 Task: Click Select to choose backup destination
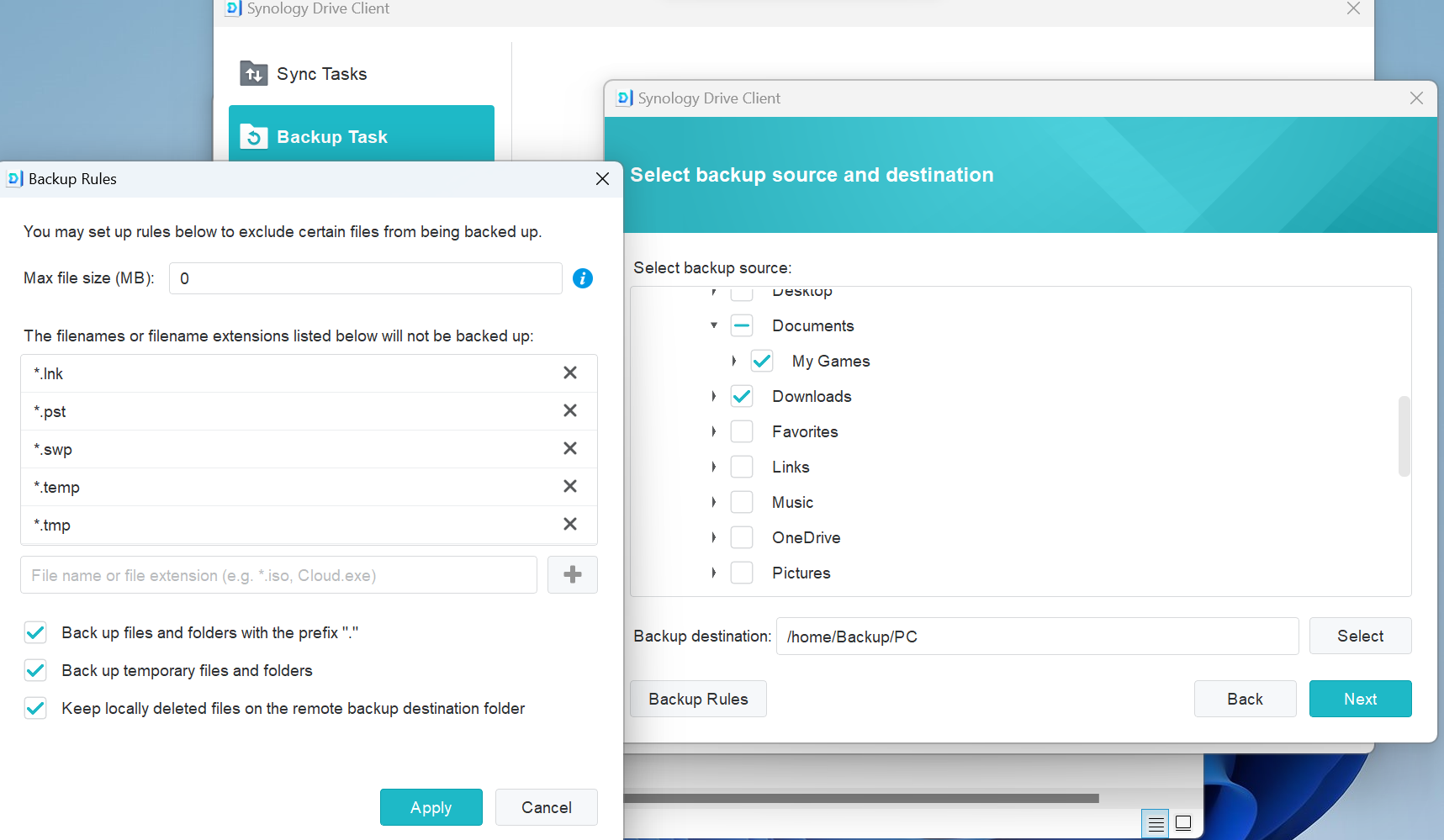coord(1361,636)
